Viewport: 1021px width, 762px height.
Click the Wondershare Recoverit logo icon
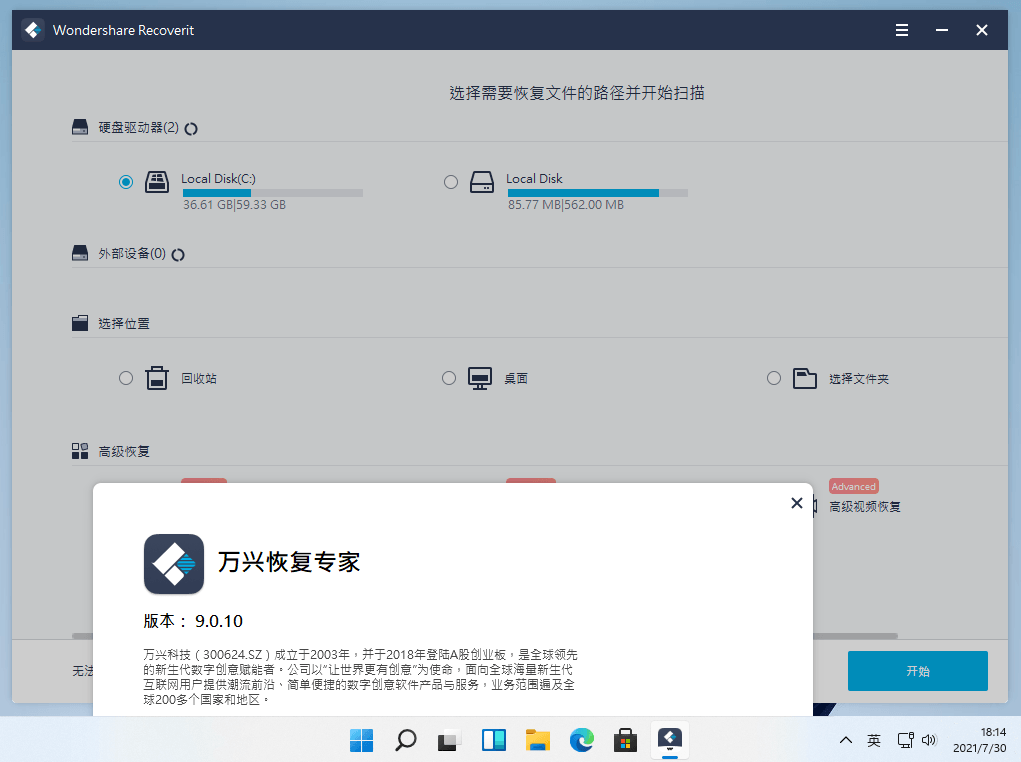[x=33, y=30]
